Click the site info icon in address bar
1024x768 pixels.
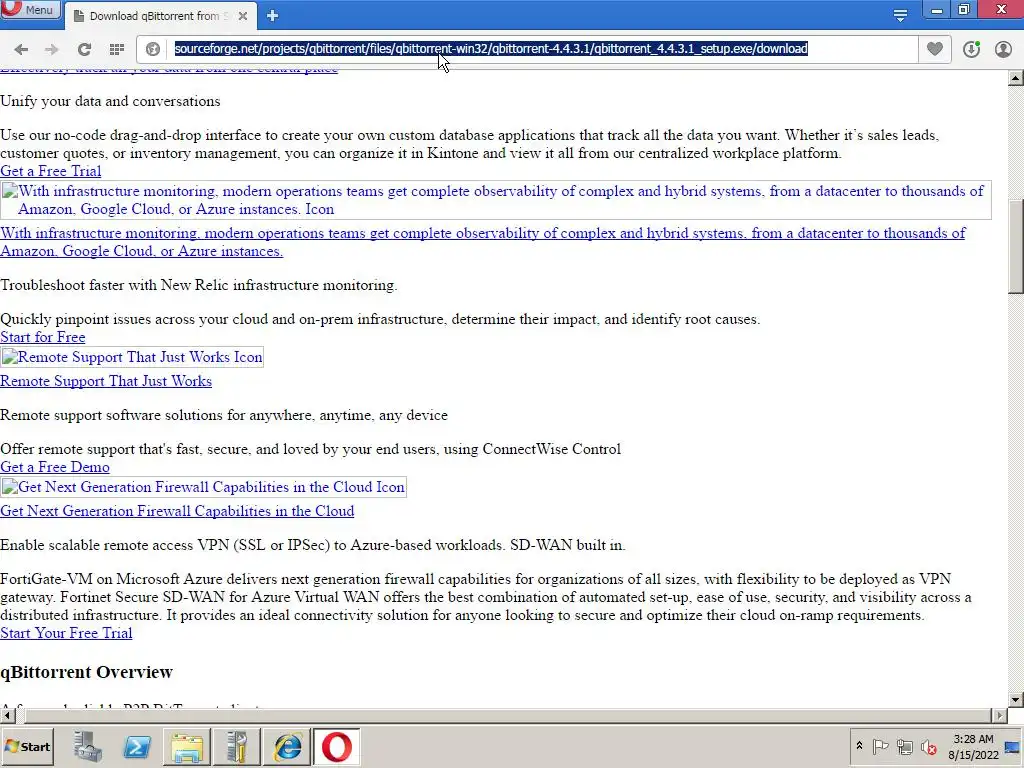tap(153, 49)
